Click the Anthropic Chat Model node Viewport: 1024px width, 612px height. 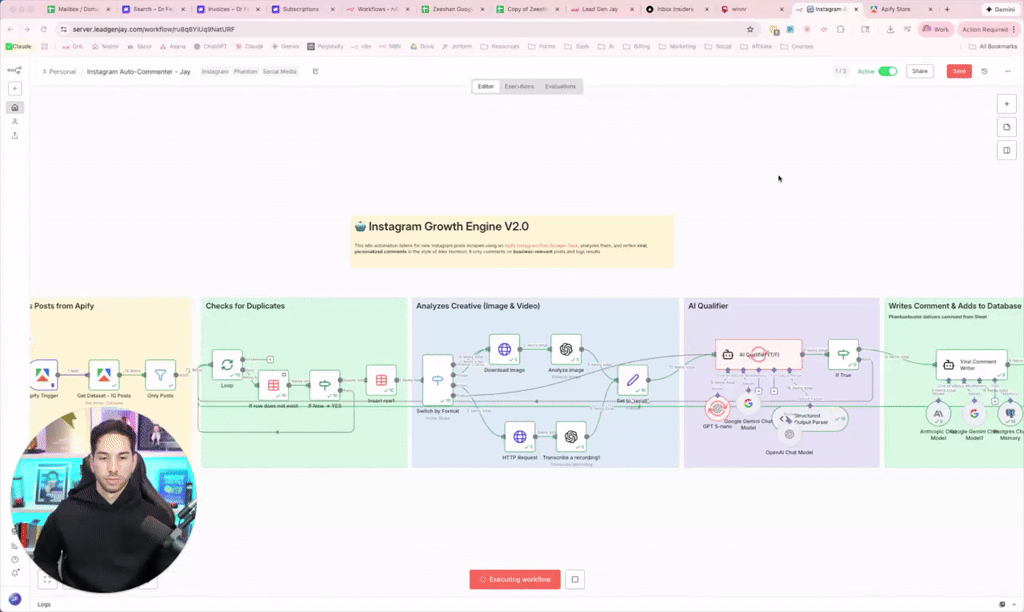pyautogui.click(x=938, y=413)
